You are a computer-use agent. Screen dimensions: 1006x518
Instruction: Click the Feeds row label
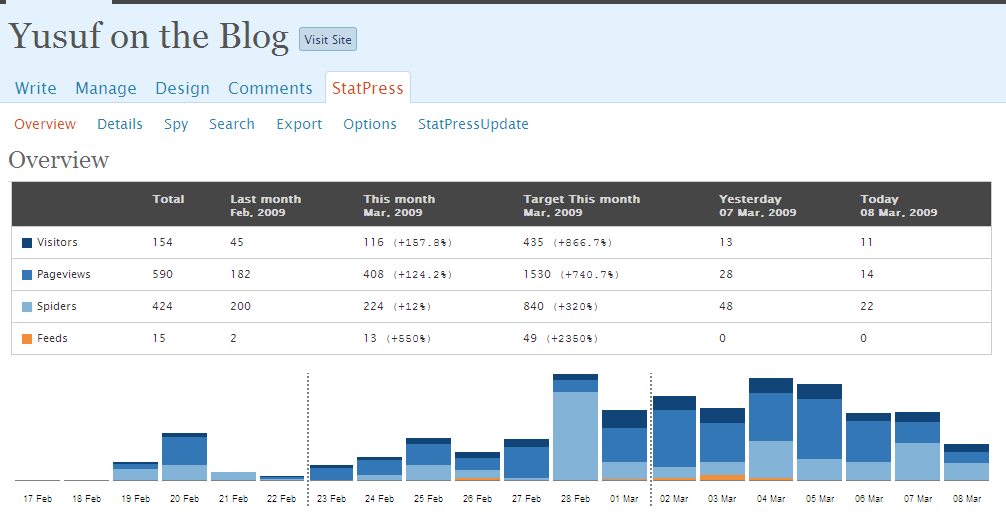point(52,338)
